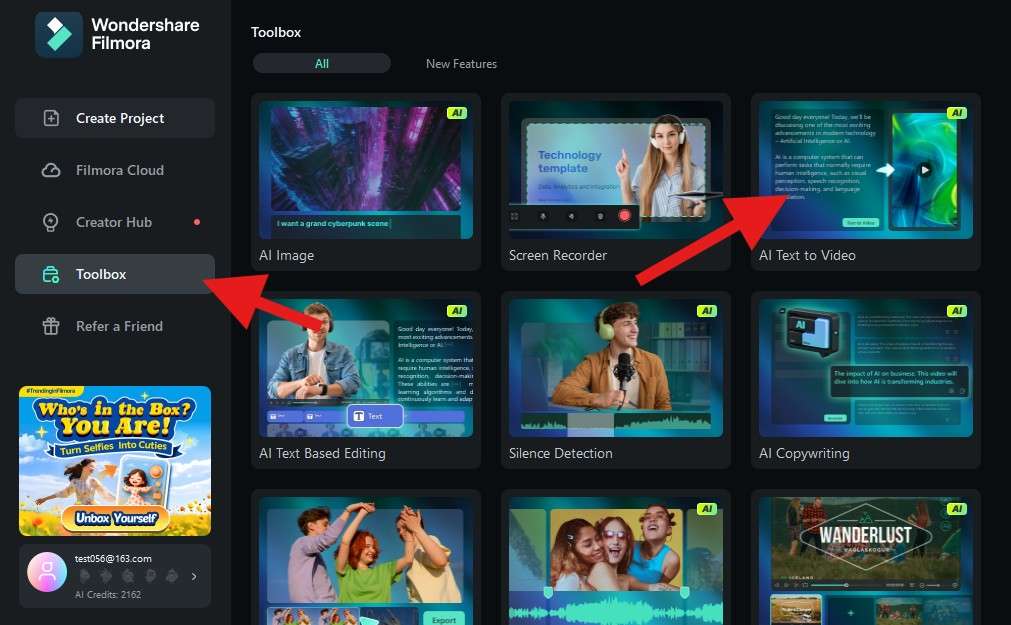The height and width of the screenshot is (625, 1011).
Task: Open the AI Image tool thumbnail
Action: click(x=366, y=169)
